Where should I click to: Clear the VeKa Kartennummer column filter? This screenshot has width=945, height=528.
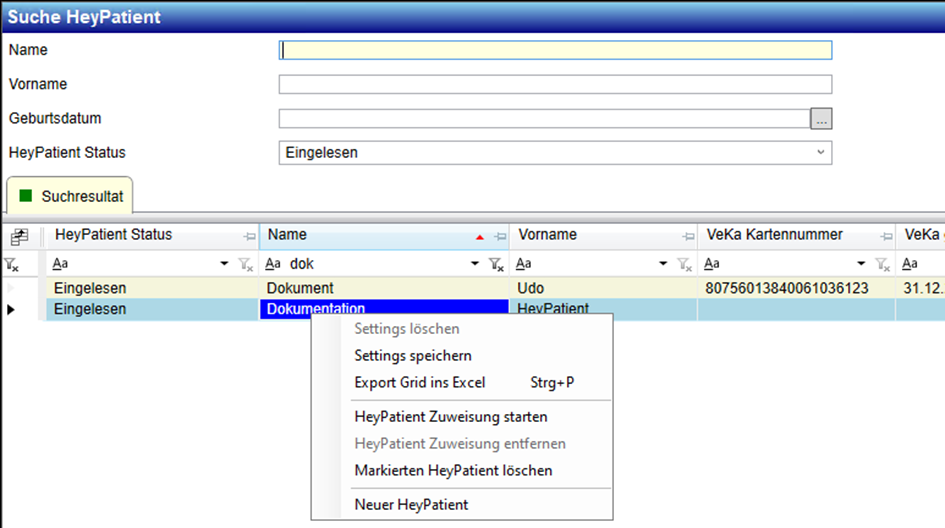point(882,264)
